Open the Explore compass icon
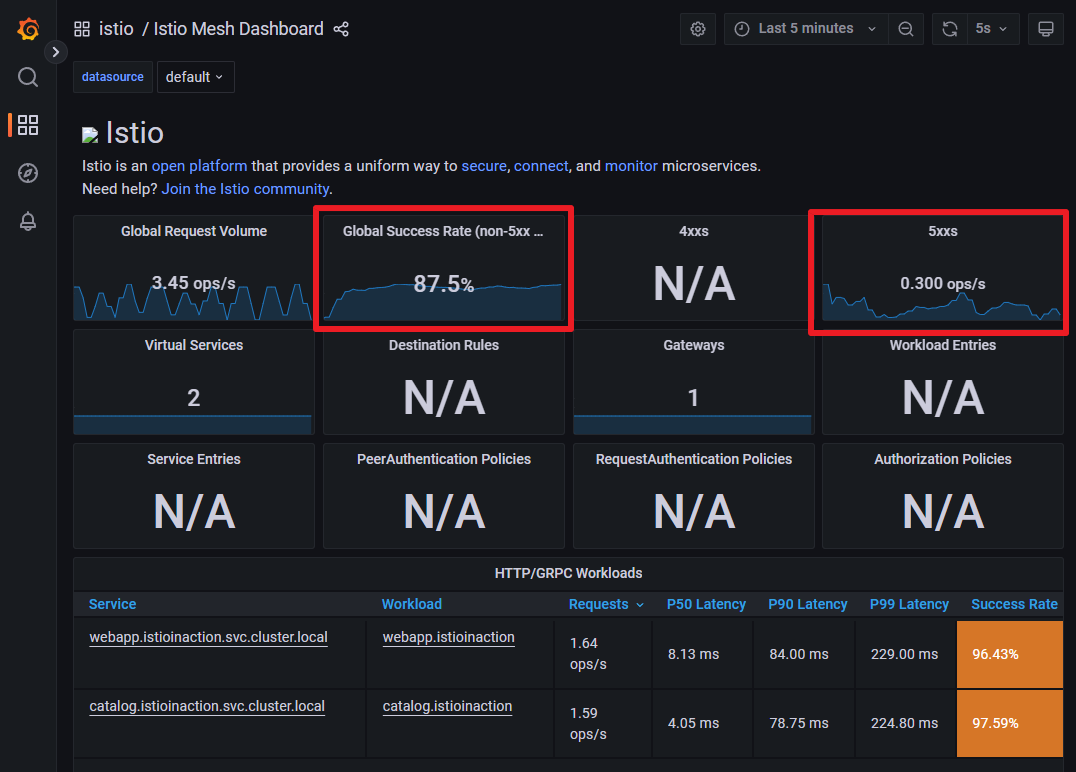This screenshot has height=772, width=1076. (27, 173)
